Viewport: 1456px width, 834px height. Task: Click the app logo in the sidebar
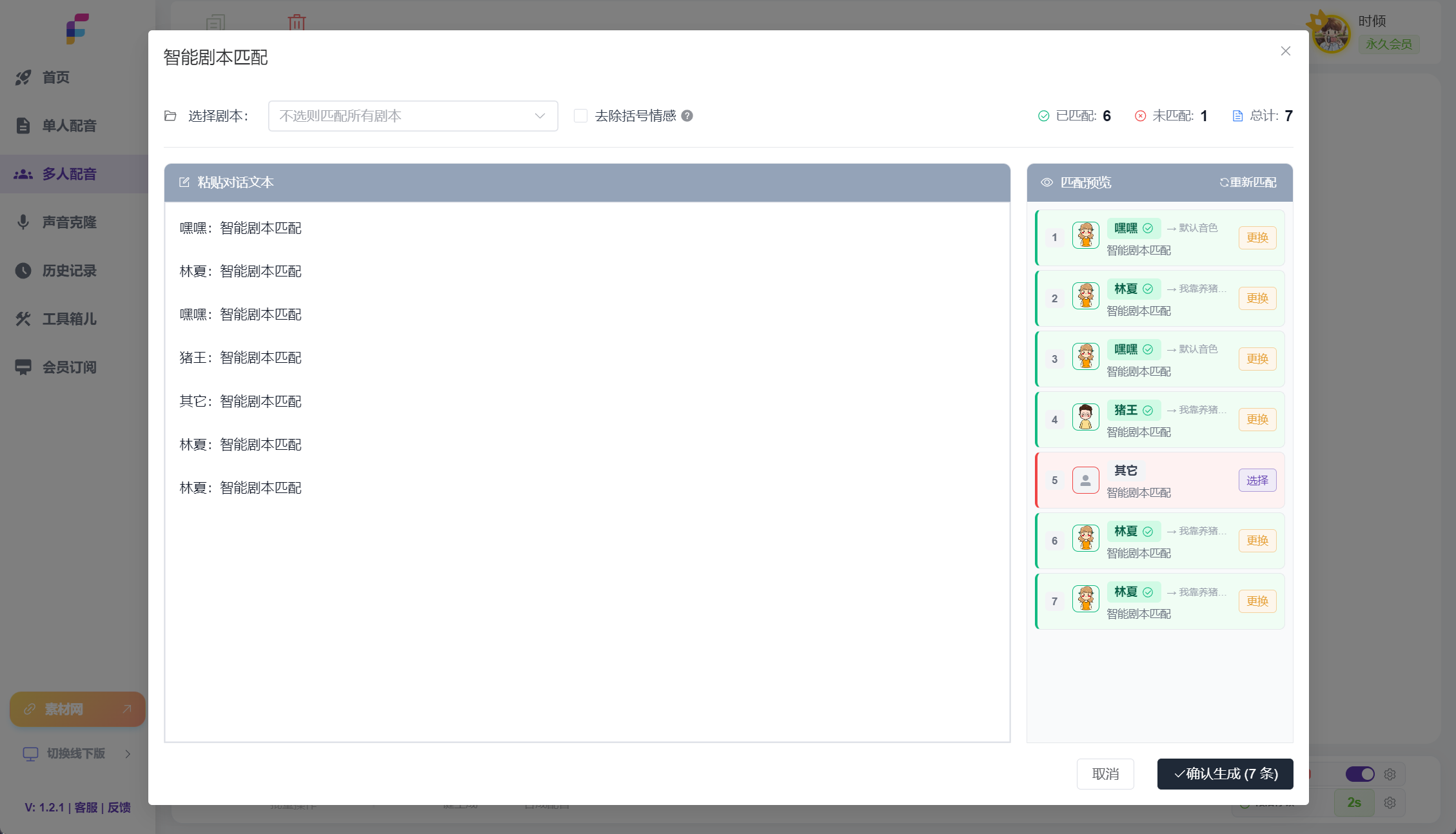pos(77,29)
